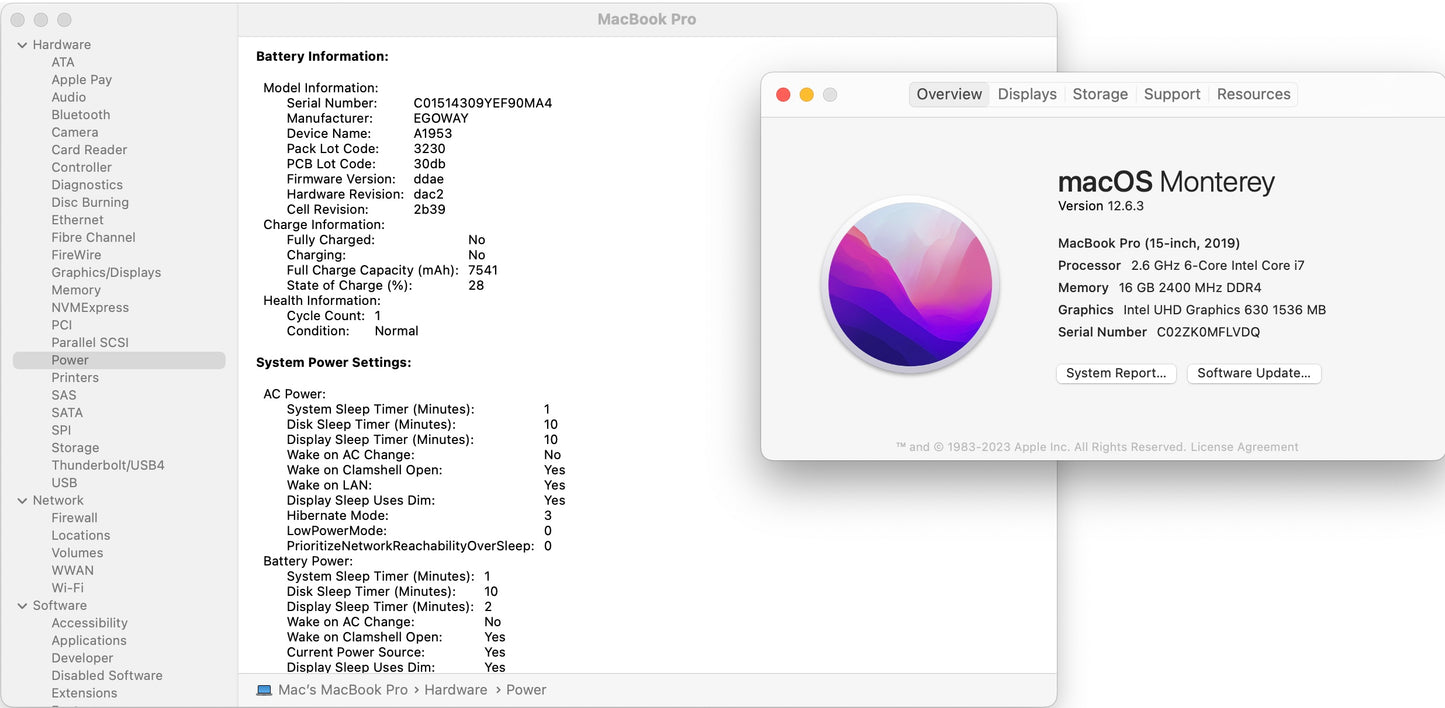Click Hardware in the bottom path bar
Screen dimensions: 1445x708
[x=455, y=690]
